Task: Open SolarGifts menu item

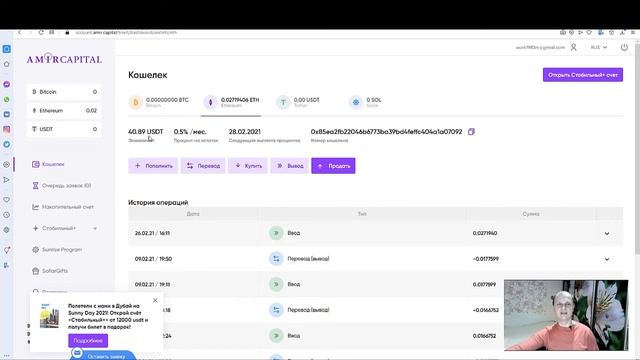Action: pos(55,271)
